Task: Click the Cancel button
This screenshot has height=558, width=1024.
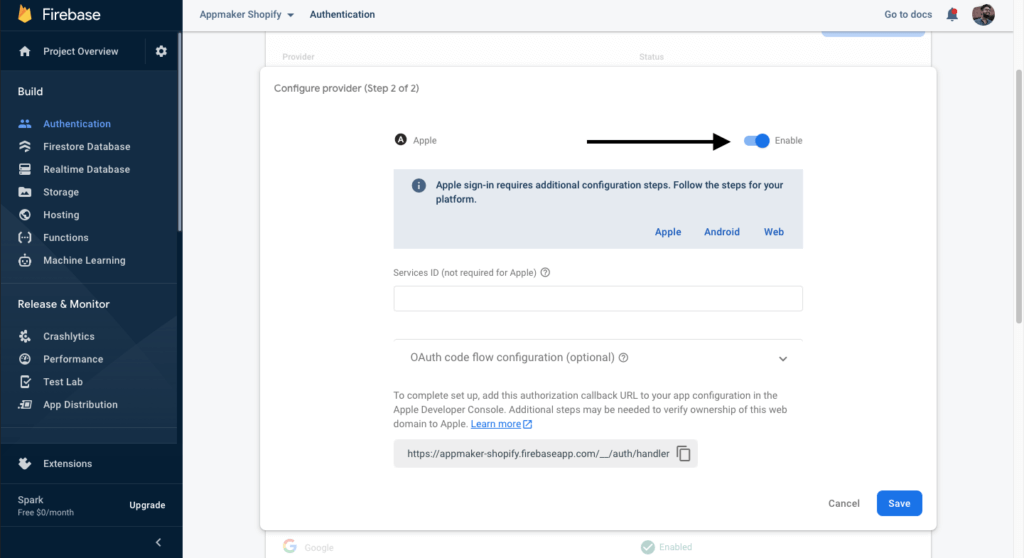Action: click(x=844, y=503)
